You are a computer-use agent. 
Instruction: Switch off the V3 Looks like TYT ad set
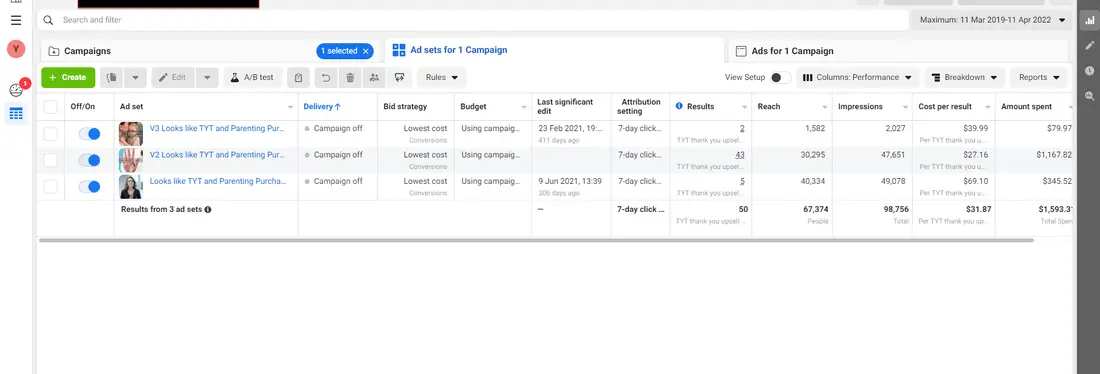89,133
